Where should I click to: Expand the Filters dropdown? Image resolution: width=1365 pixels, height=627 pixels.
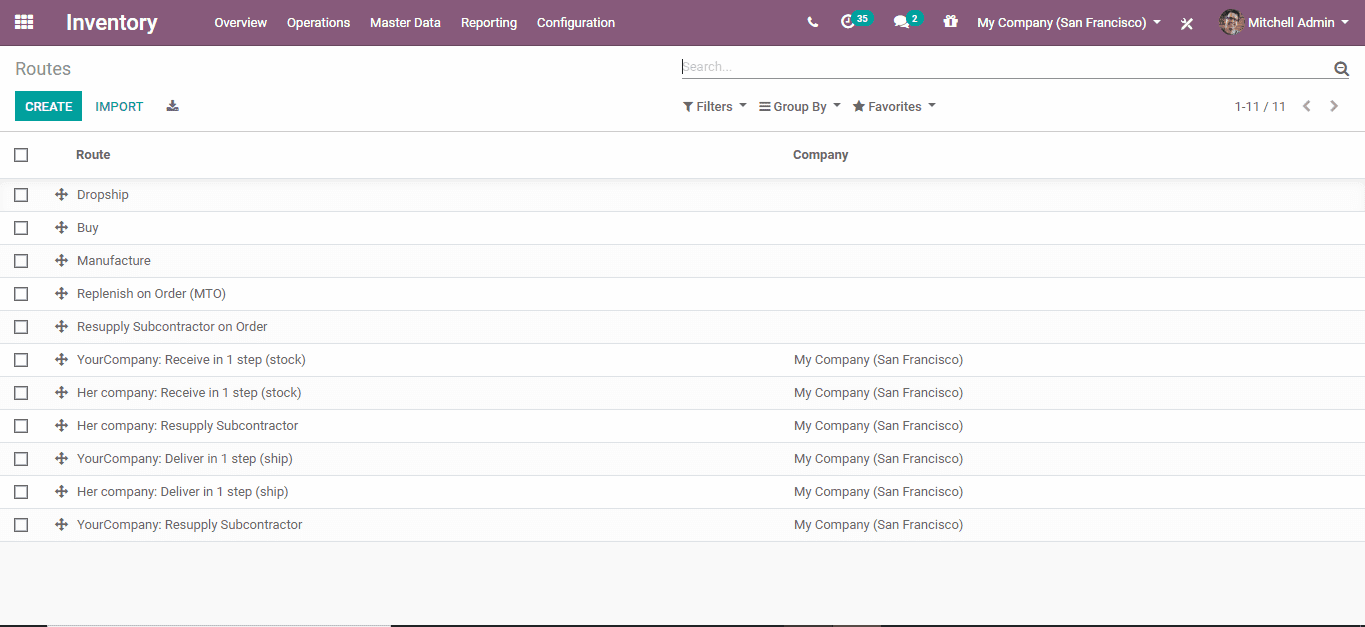(715, 107)
